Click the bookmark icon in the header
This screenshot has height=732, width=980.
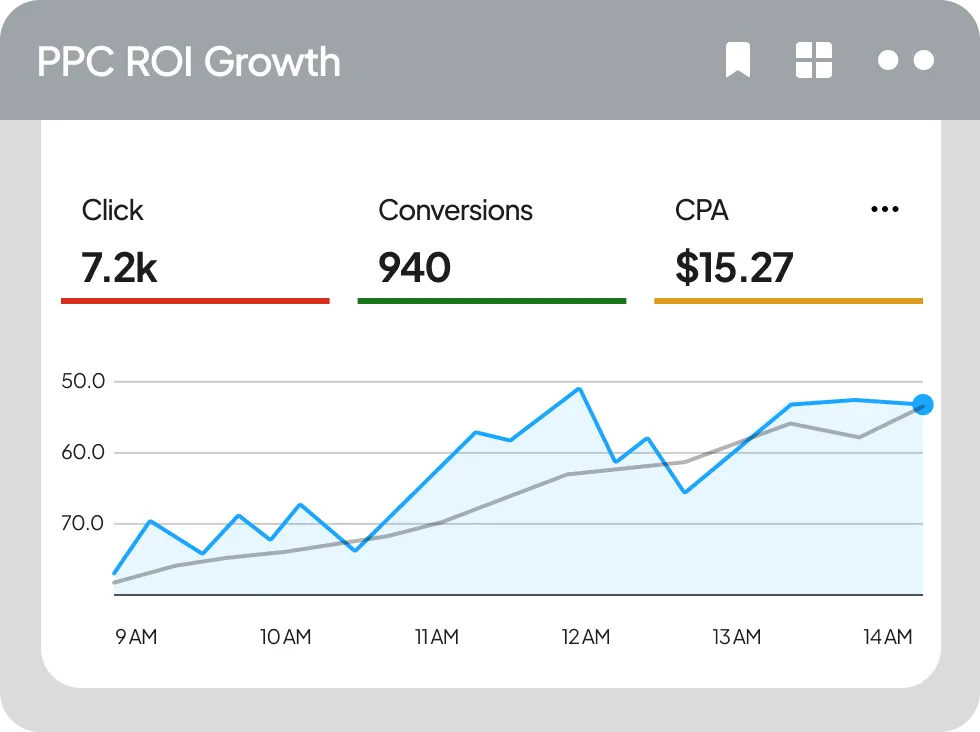(738, 61)
